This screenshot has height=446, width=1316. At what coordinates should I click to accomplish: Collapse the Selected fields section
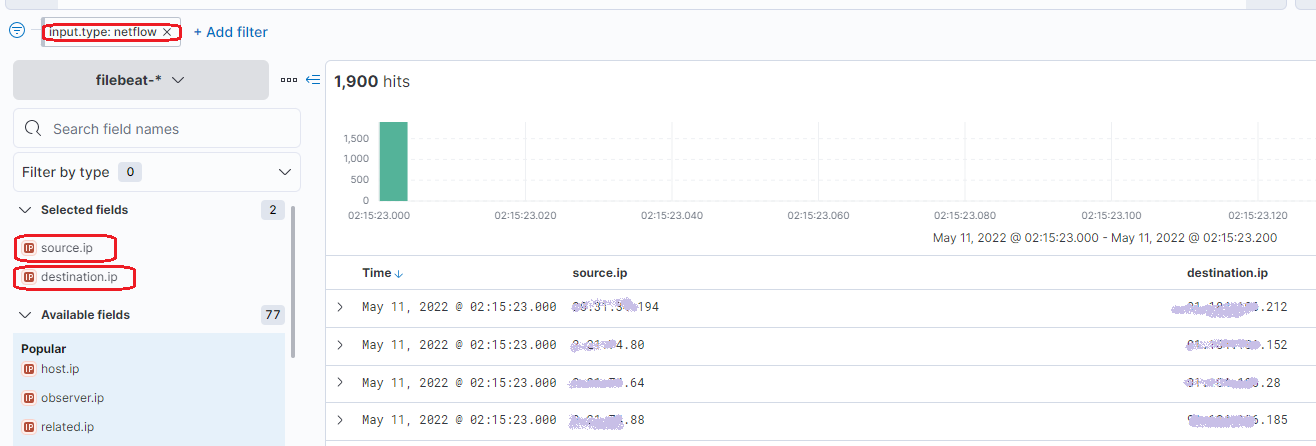tap(26, 210)
